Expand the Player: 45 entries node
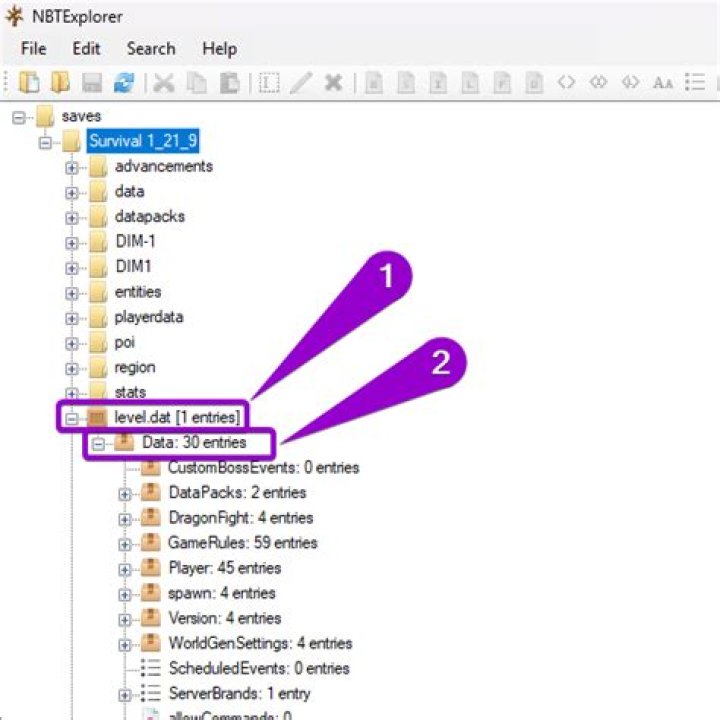Viewport: 720px width, 720px height. [124, 570]
